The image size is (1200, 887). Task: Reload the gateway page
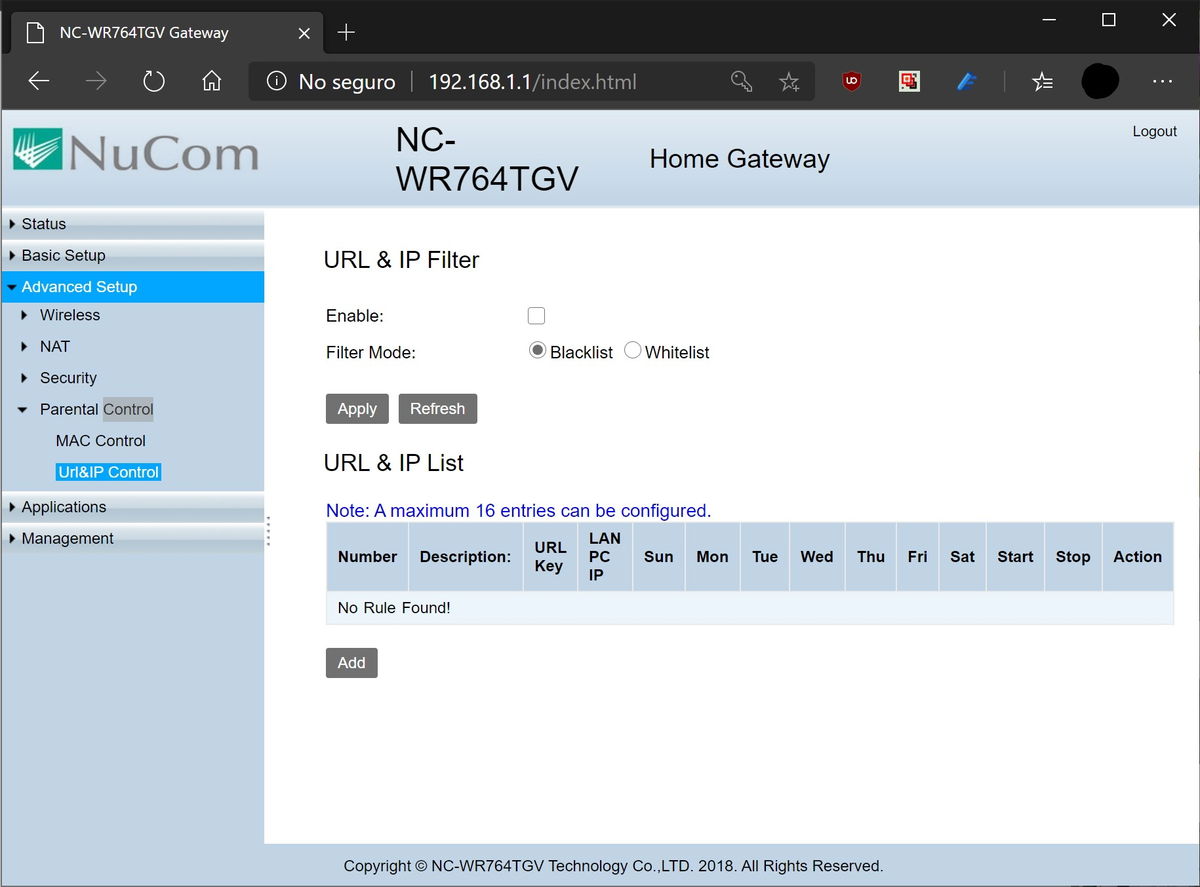click(153, 81)
